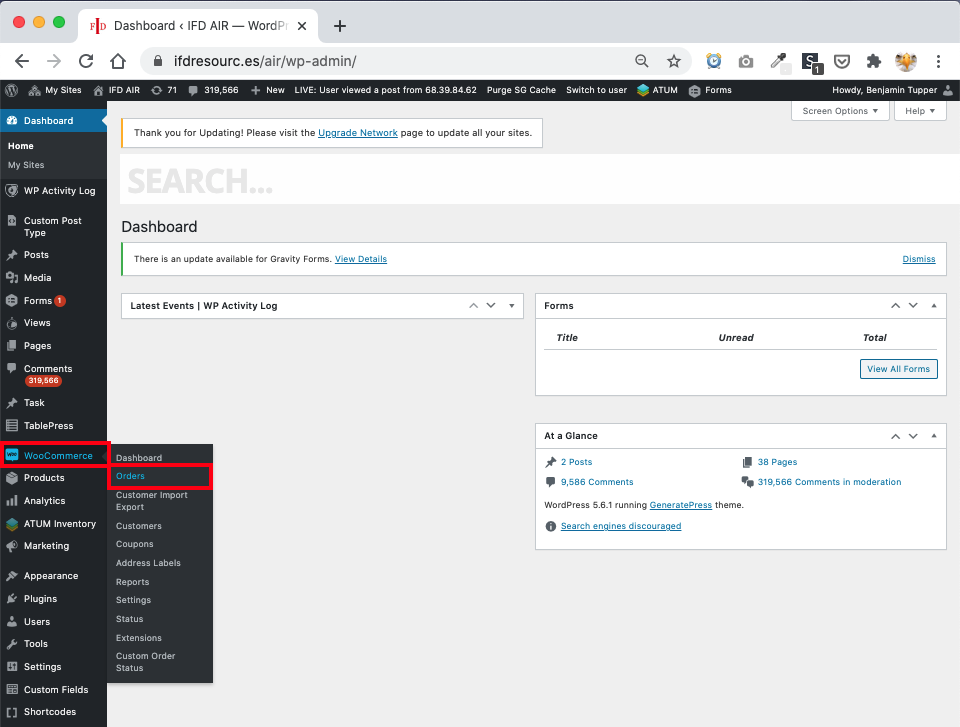960x727 pixels.
Task: Move the Forms widget up
Action: click(895, 306)
